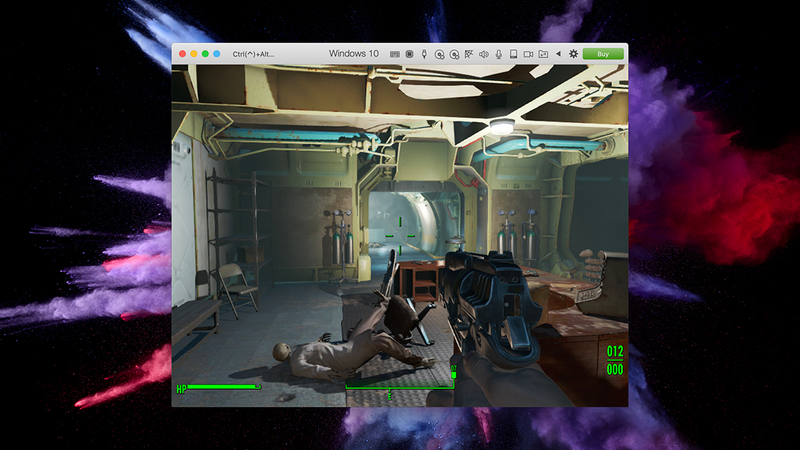
Task: Click the sound speaker icon
Action: point(484,54)
